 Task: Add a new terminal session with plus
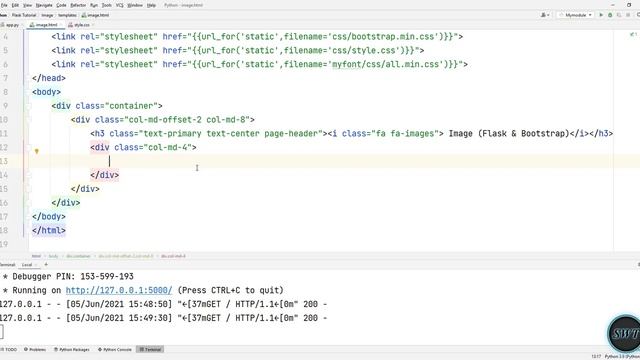click(x=46, y=265)
